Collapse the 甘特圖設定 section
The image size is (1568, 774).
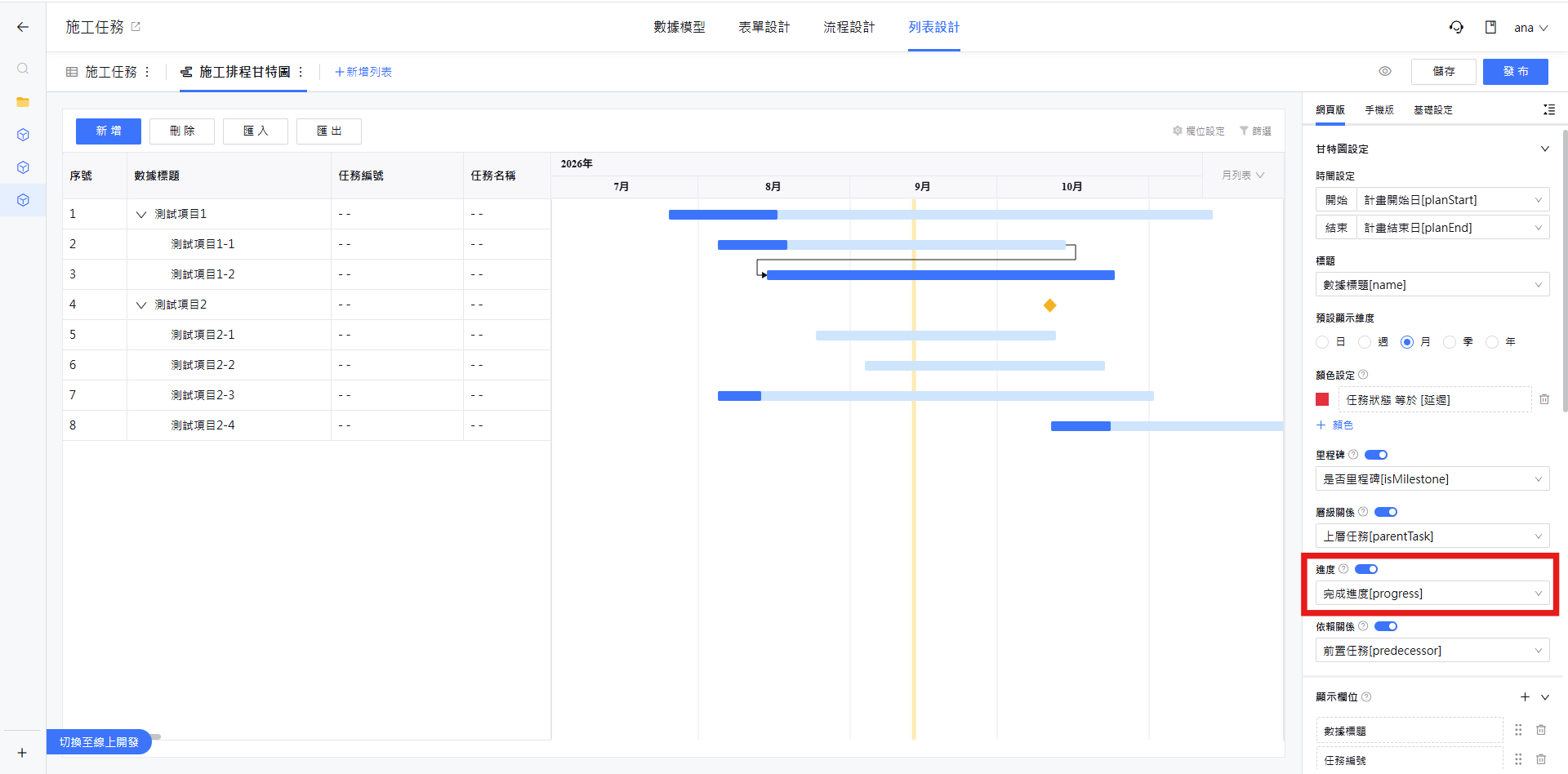[1544, 149]
